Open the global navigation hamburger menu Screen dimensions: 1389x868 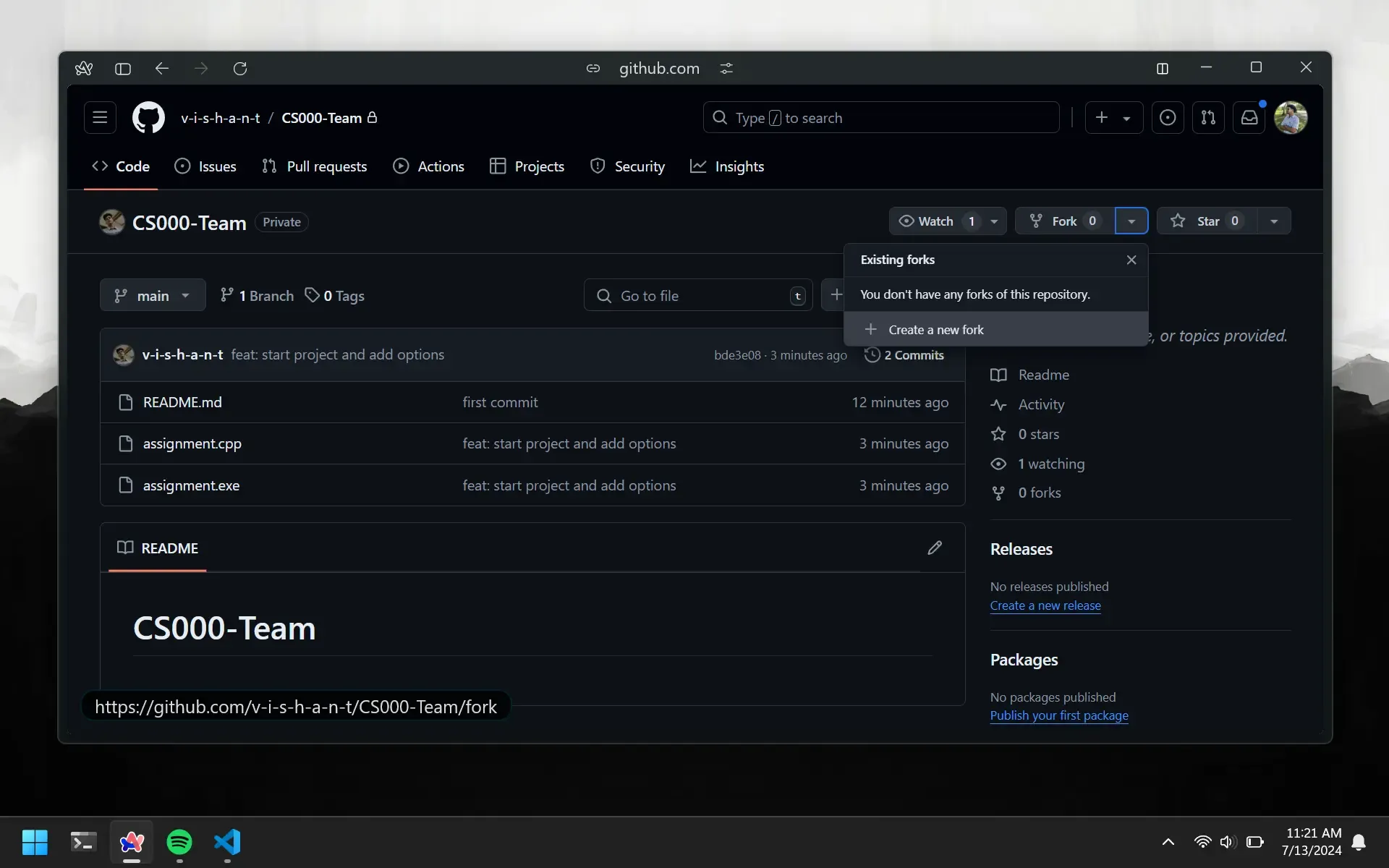[x=100, y=117]
